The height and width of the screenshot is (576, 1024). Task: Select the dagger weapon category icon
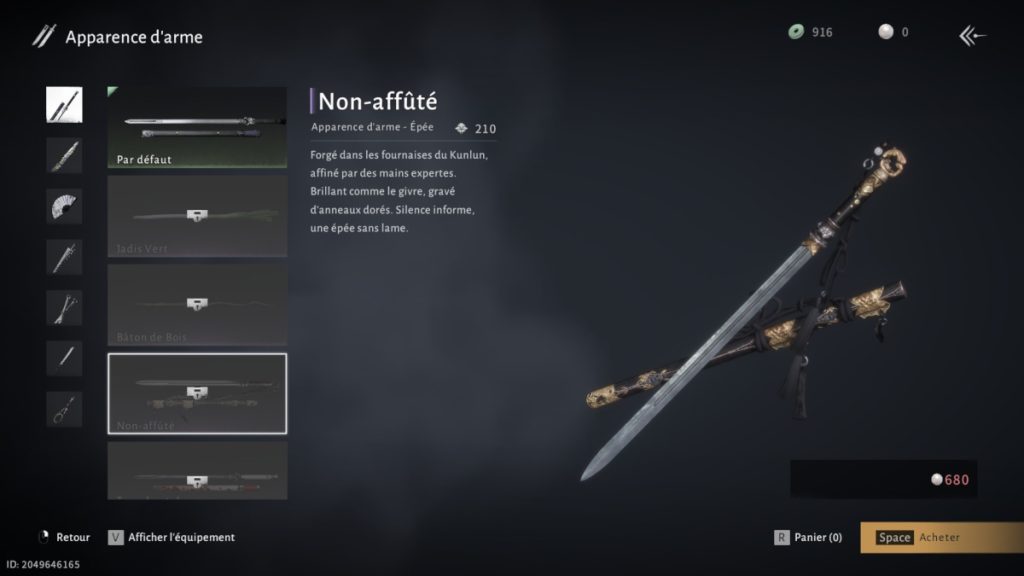[64, 155]
